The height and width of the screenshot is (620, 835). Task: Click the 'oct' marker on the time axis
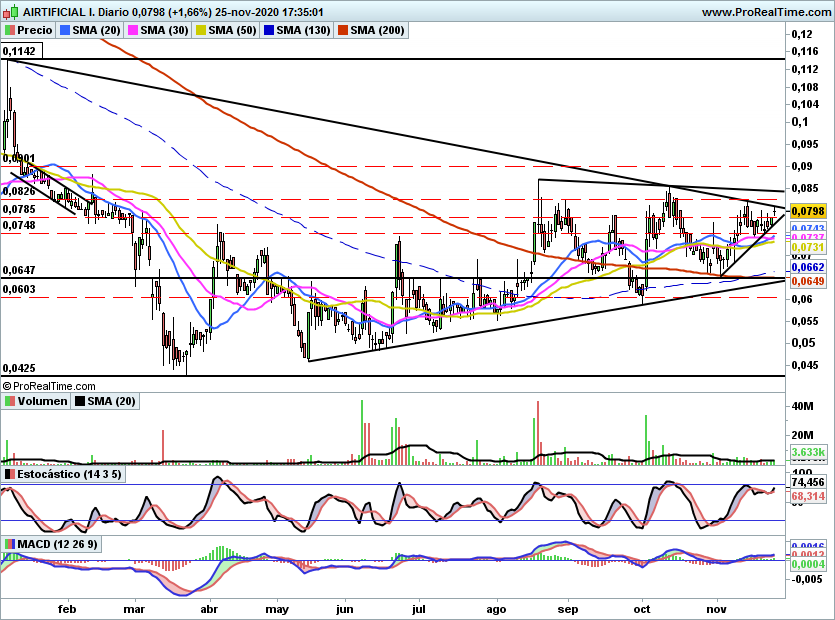[642, 609]
